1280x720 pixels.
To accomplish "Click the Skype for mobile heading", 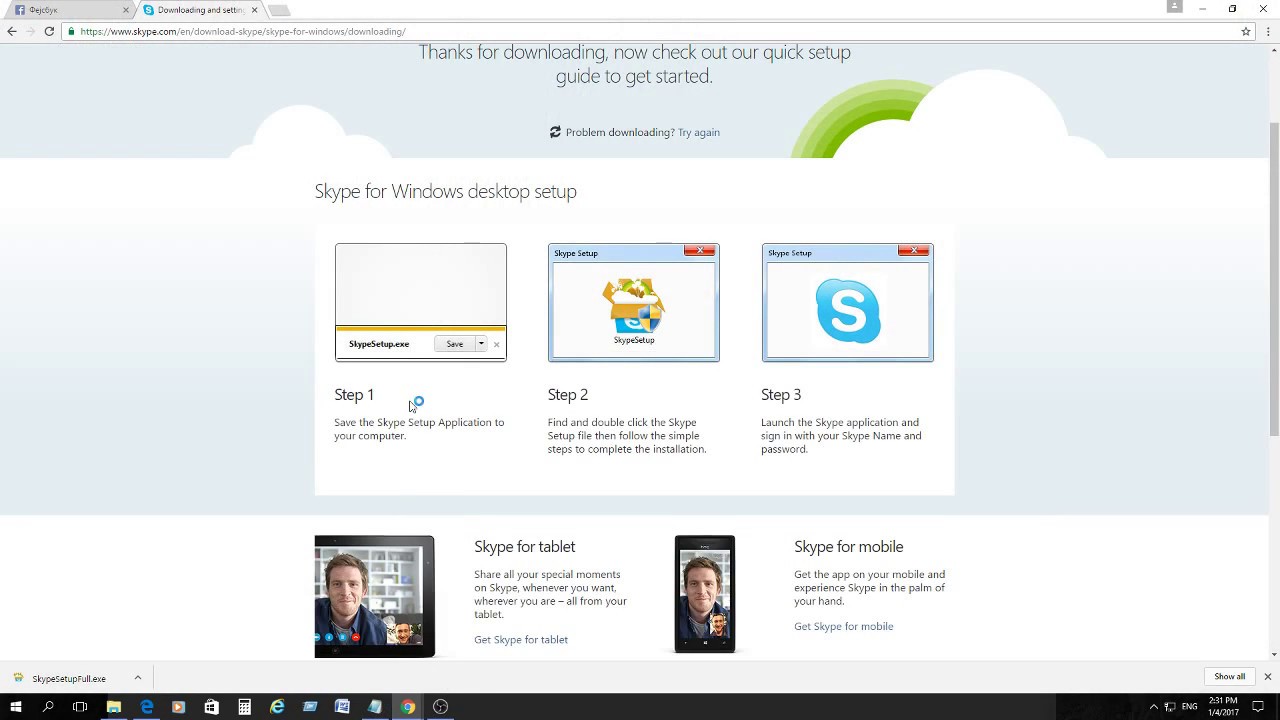I will coord(848,547).
